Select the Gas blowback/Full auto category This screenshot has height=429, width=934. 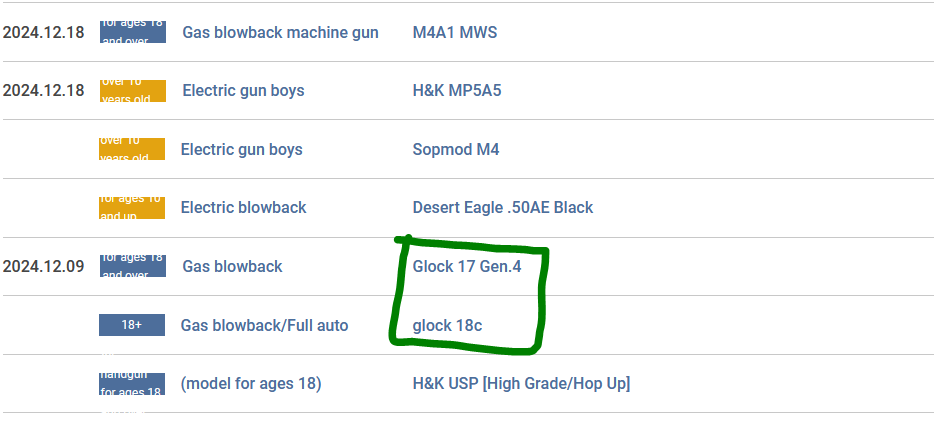(x=264, y=325)
